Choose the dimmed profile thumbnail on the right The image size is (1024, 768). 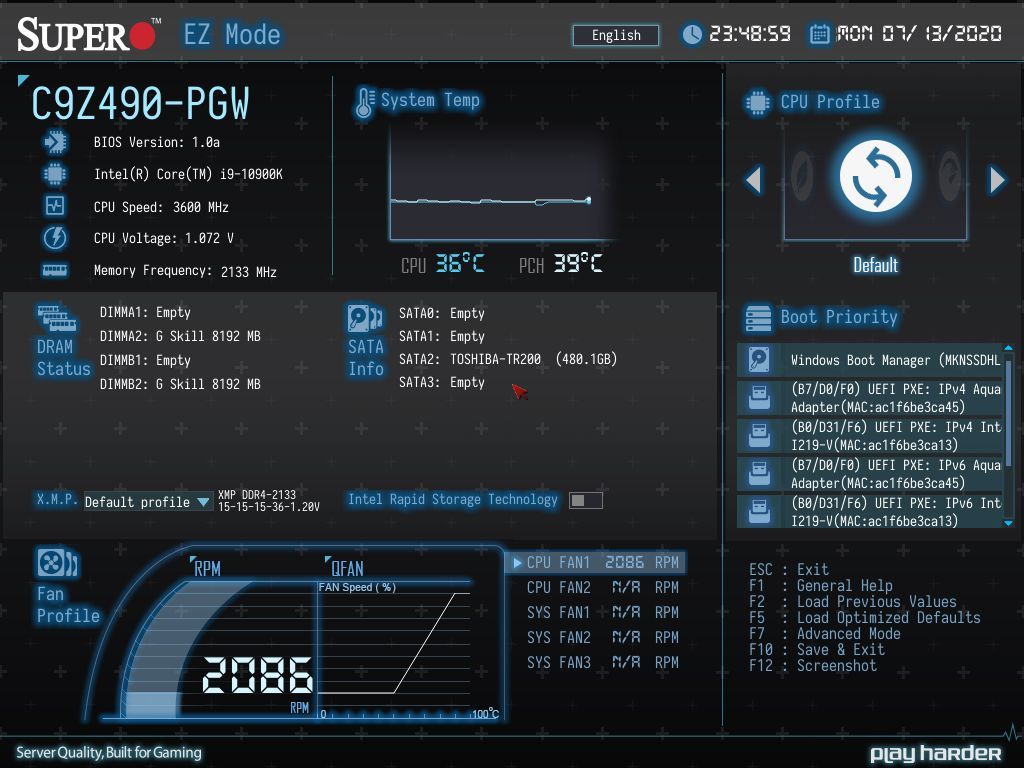[x=950, y=176]
